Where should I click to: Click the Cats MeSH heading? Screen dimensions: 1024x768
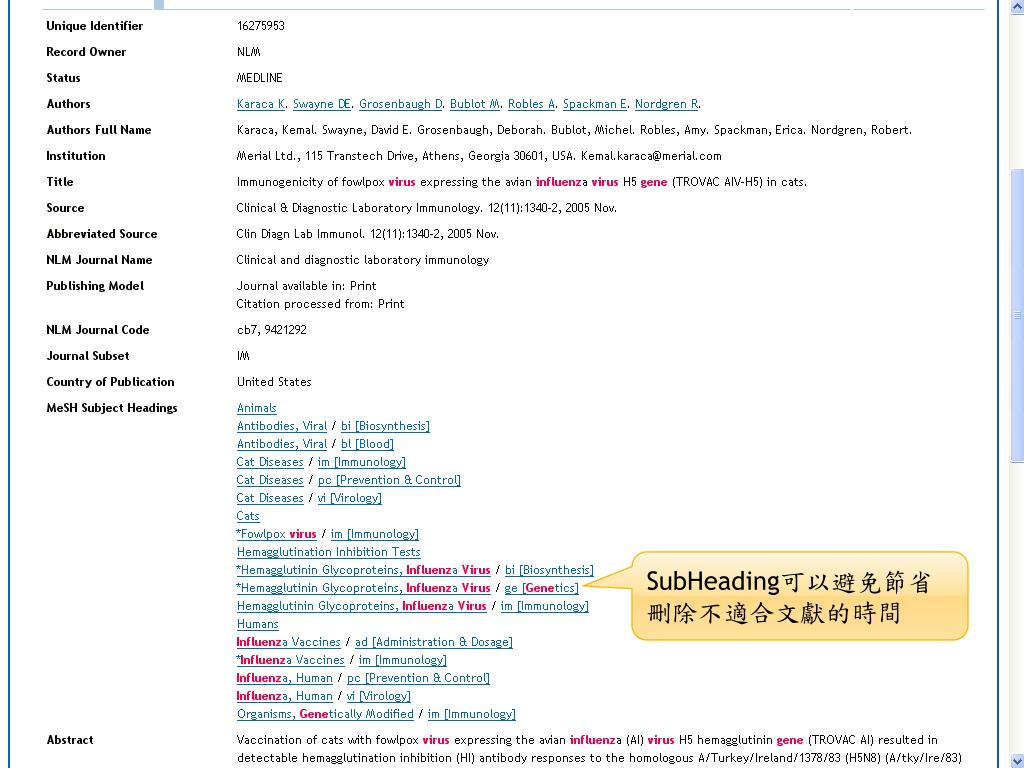(248, 516)
